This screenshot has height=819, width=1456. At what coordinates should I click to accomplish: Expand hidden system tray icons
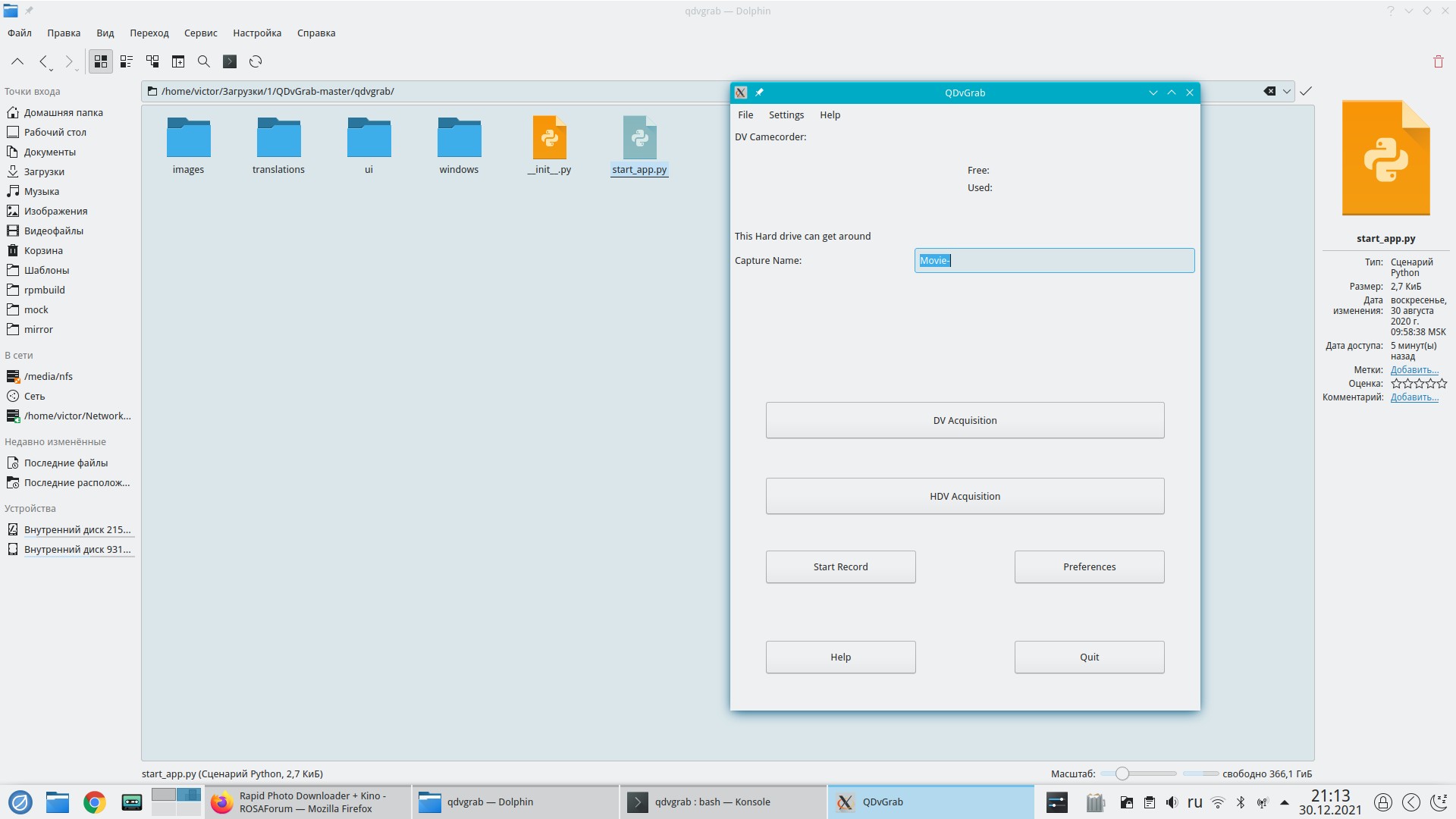(x=1284, y=802)
